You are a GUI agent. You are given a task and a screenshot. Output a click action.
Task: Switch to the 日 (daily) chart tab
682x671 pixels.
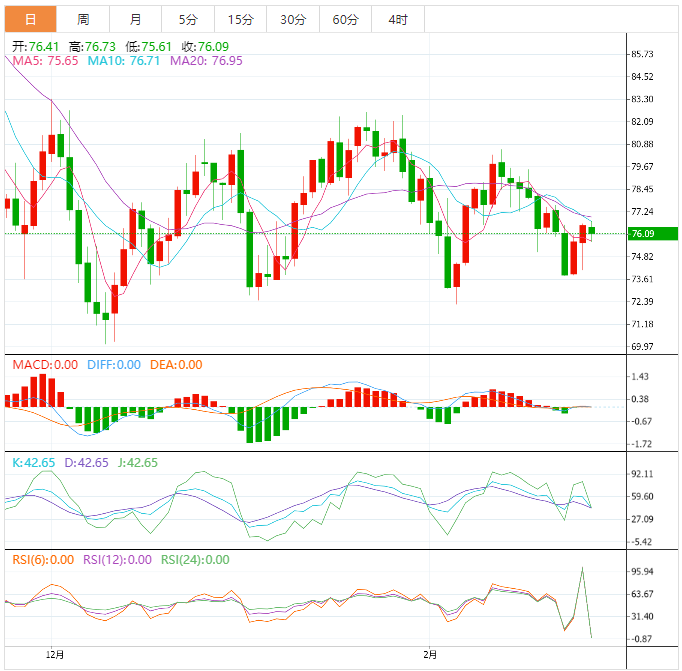(x=30, y=19)
